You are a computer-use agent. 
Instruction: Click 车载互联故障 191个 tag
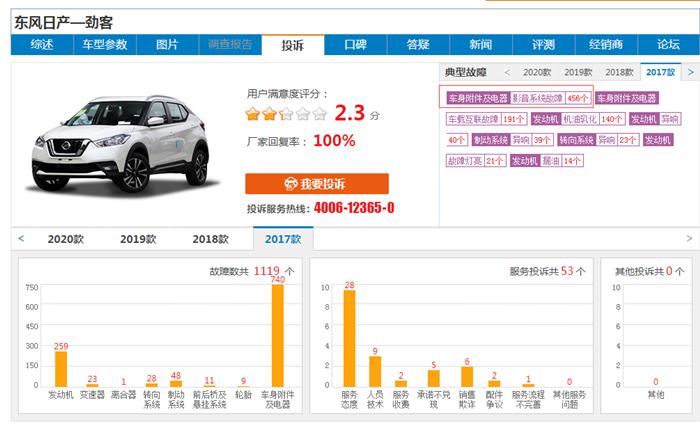[487, 119]
